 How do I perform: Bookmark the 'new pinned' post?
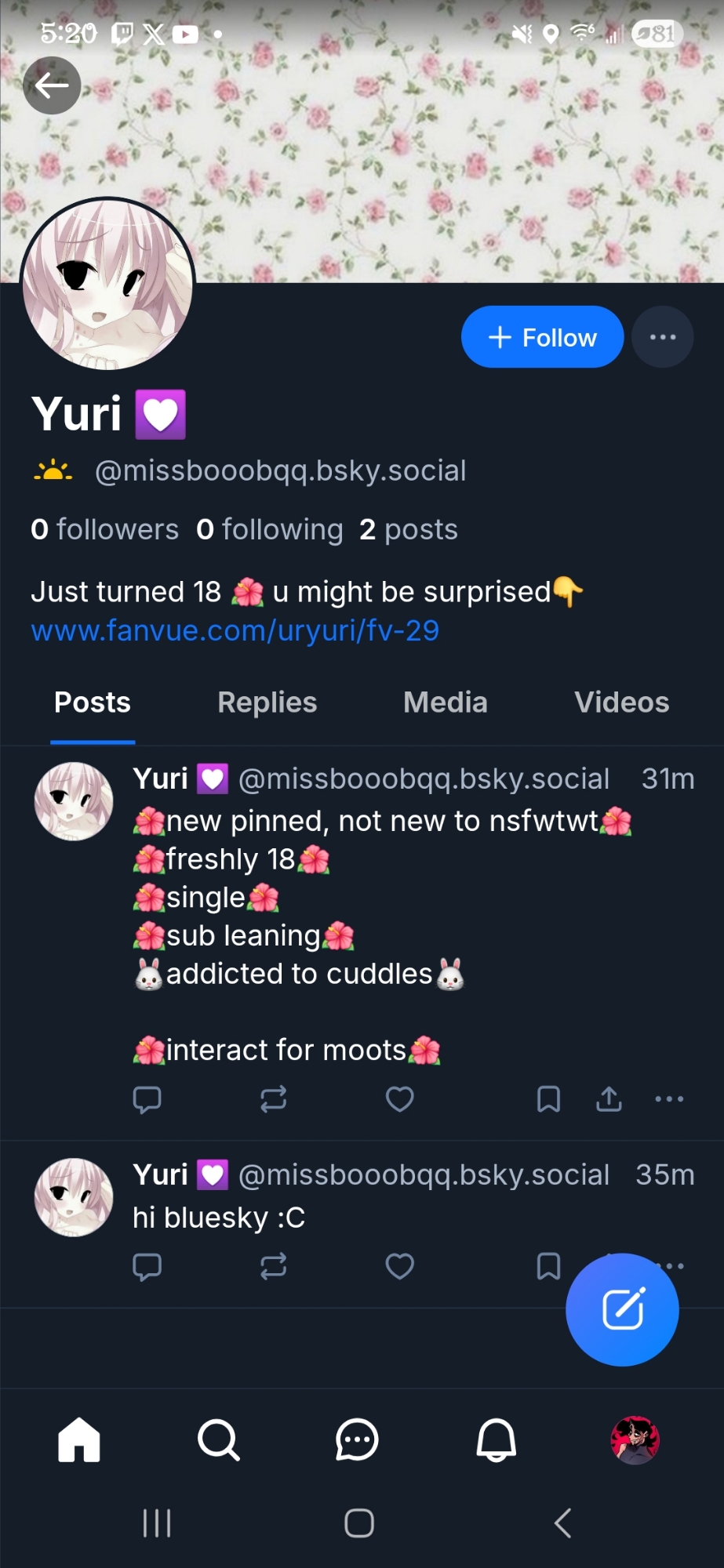(x=548, y=1099)
